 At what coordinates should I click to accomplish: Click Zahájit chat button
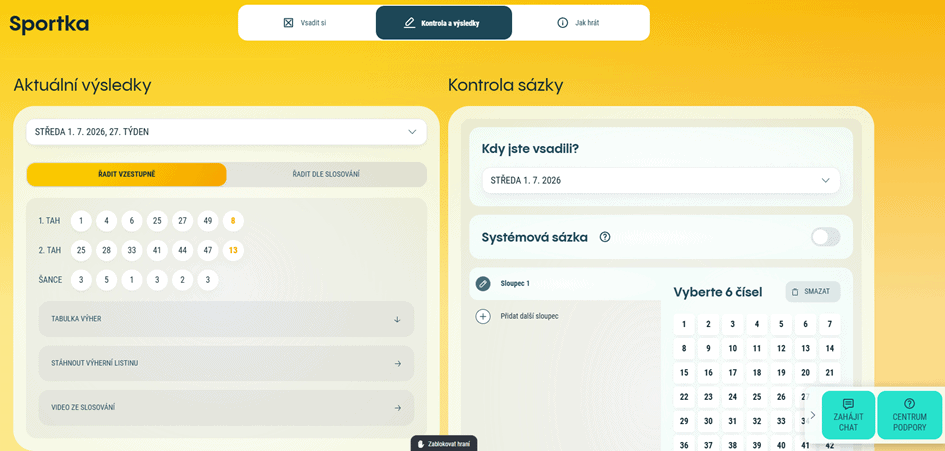click(849, 414)
